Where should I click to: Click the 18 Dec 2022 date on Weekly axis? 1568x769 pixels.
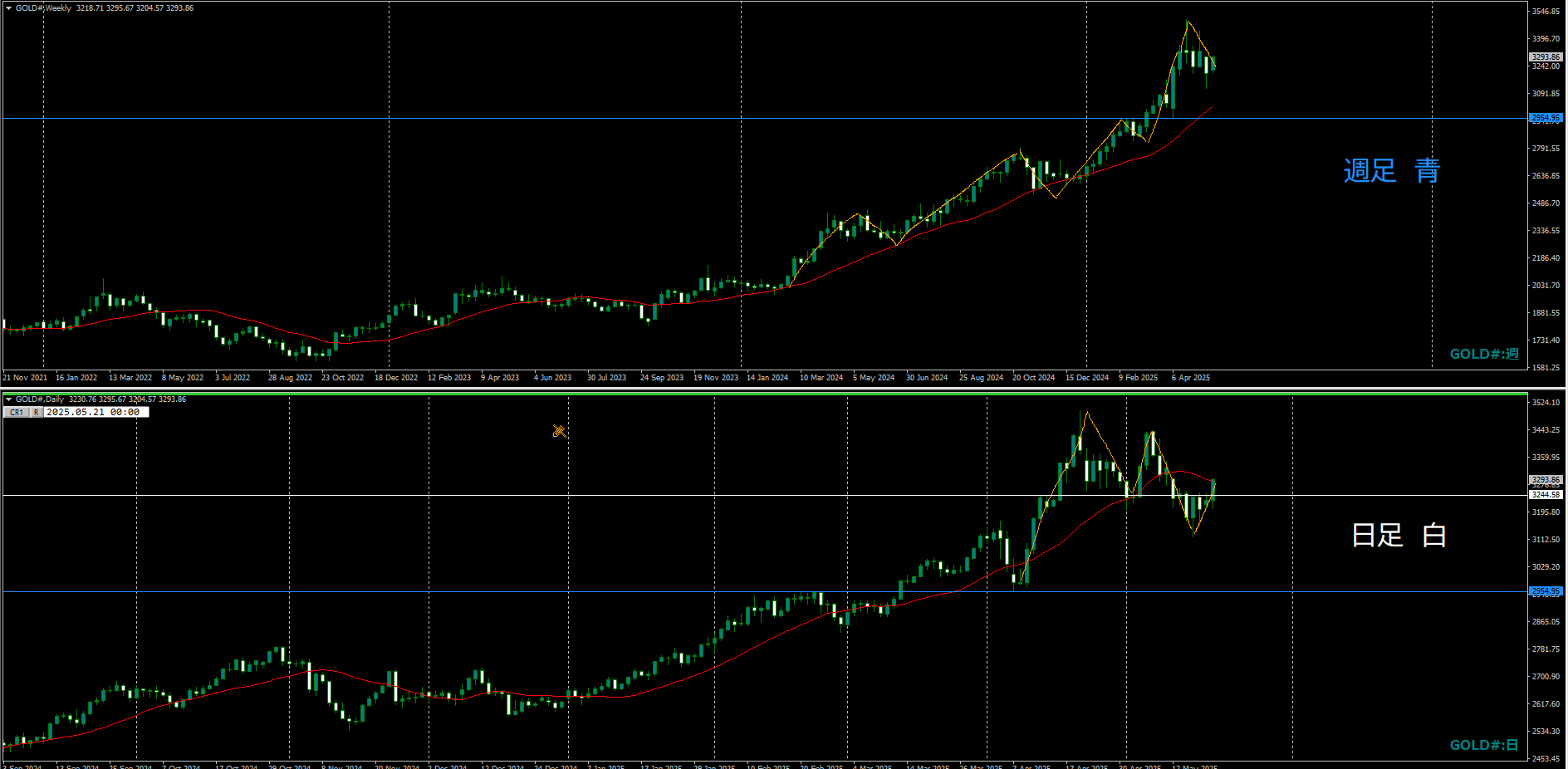(396, 378)
